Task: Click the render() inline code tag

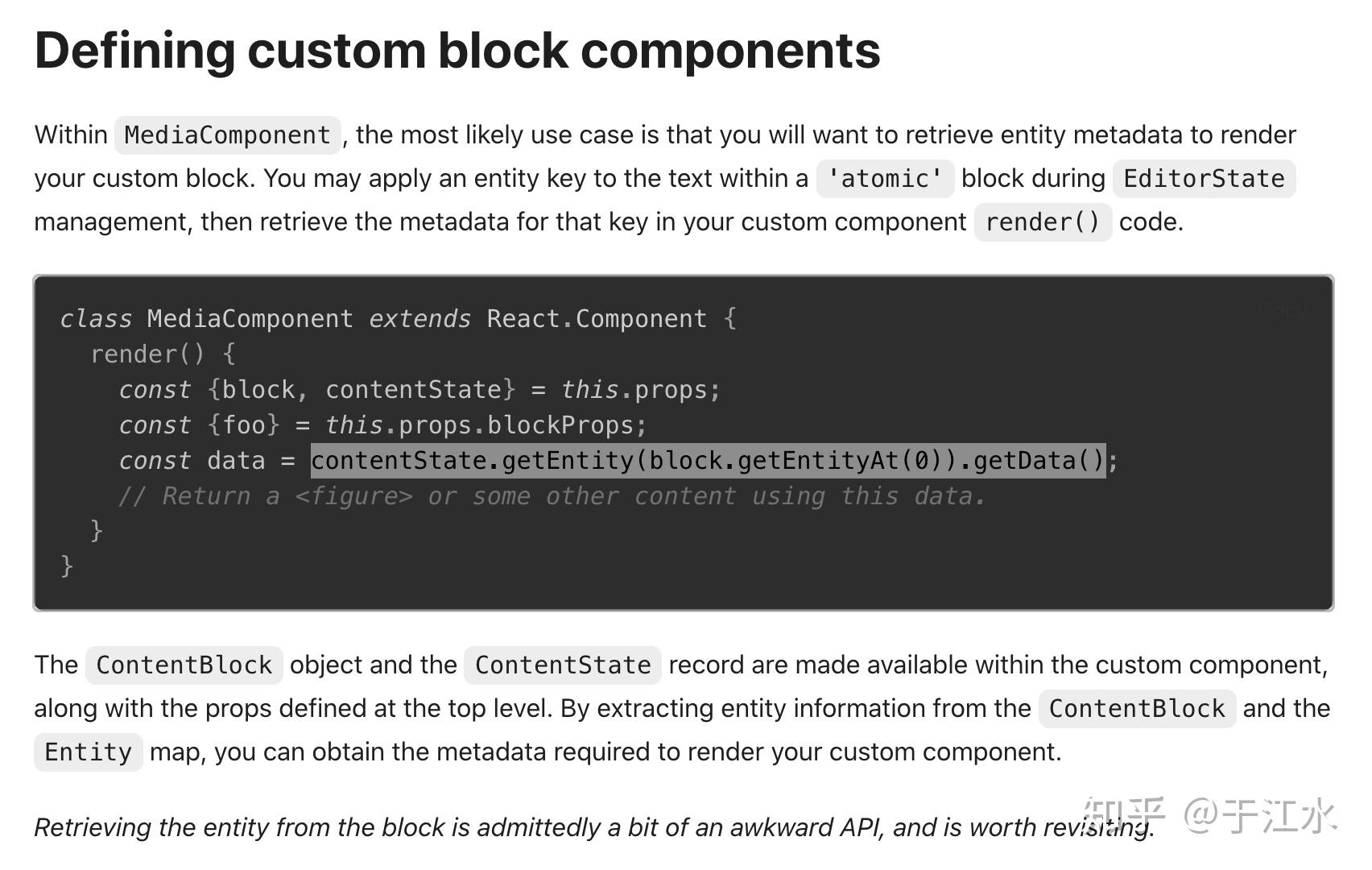Action: pos(1043,222)
